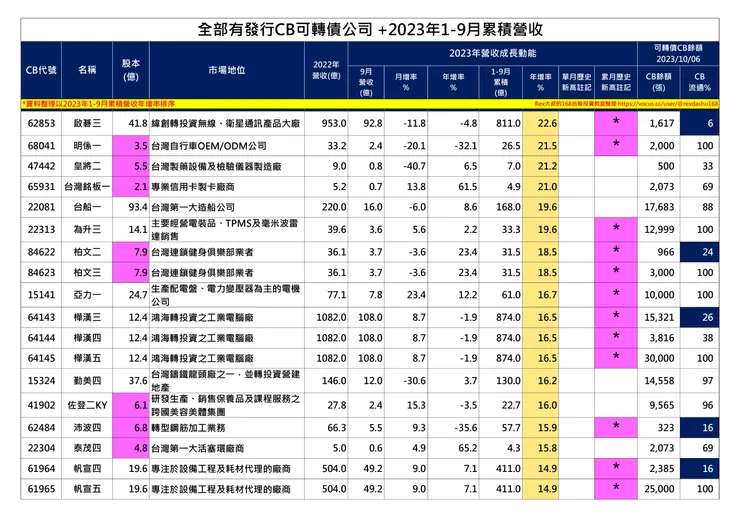Select CB code 84622
This screenshot has width=740, height=523.
[41, 252]
